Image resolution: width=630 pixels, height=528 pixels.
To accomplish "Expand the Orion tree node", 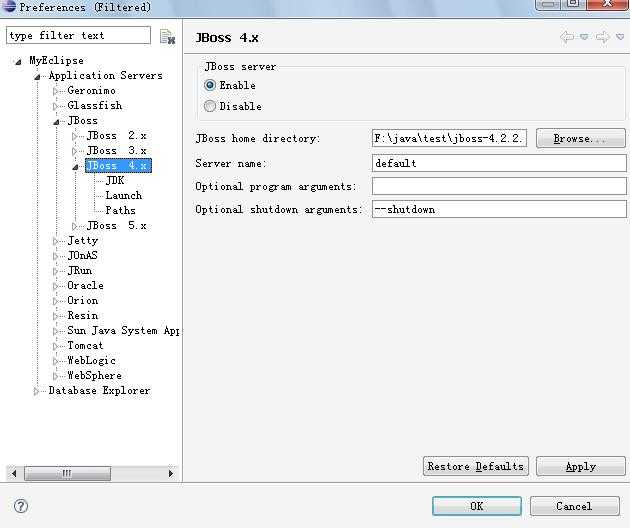I will tap(56, 301).
